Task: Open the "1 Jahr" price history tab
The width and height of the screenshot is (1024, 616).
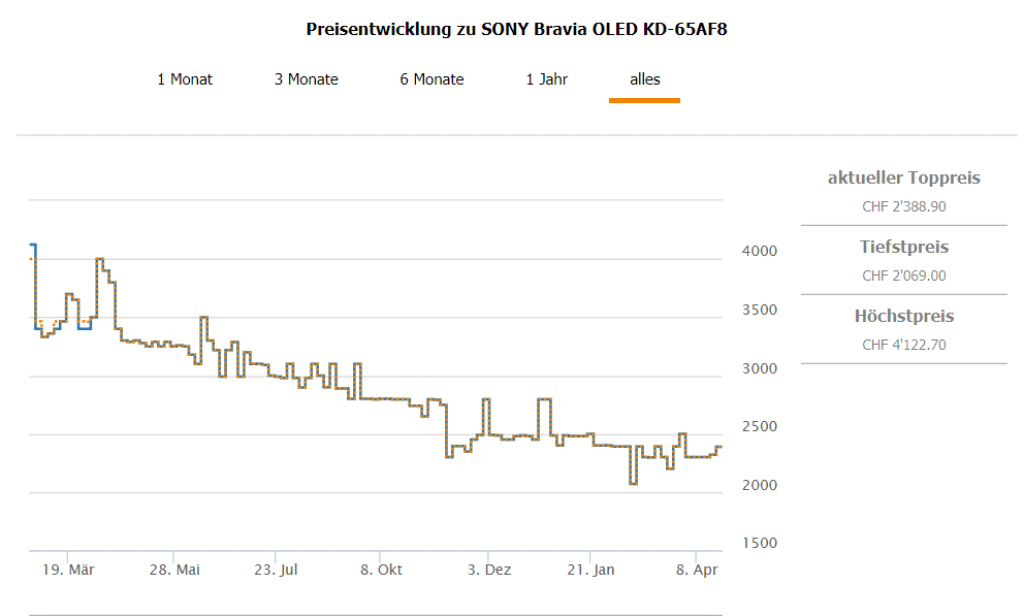Action: click(547, 80)
